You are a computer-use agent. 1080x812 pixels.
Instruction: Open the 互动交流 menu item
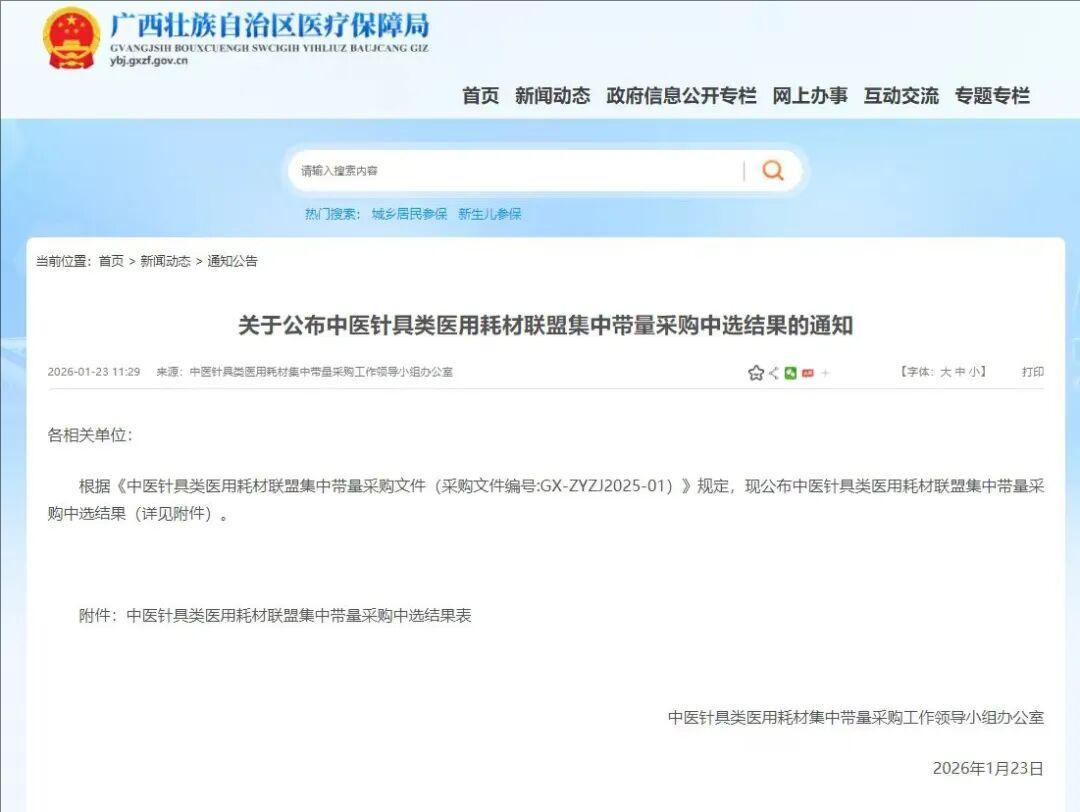pos(901,96)
